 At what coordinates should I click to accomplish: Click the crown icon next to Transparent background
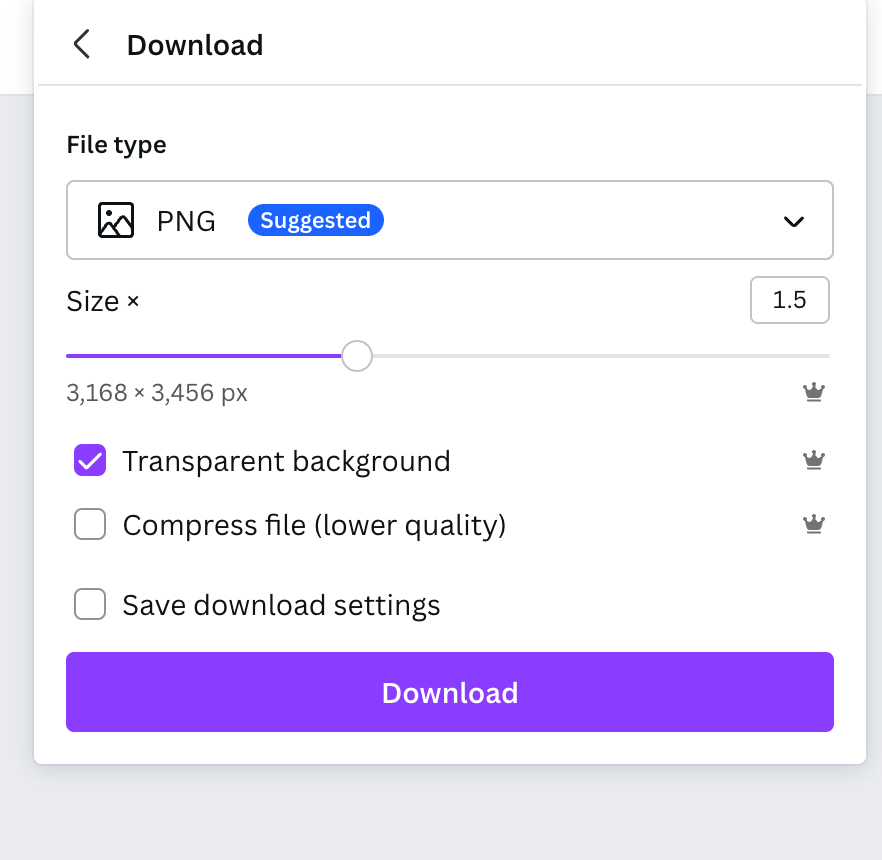(x=814, y=461)
